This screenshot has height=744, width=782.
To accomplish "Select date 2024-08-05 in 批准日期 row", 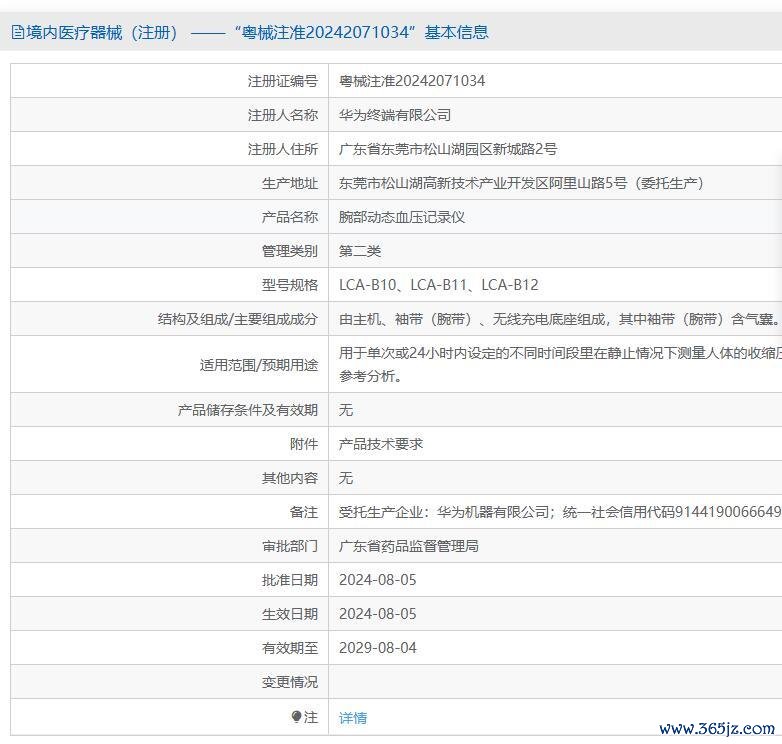I will pyautogui.click(x=378, y=580).
